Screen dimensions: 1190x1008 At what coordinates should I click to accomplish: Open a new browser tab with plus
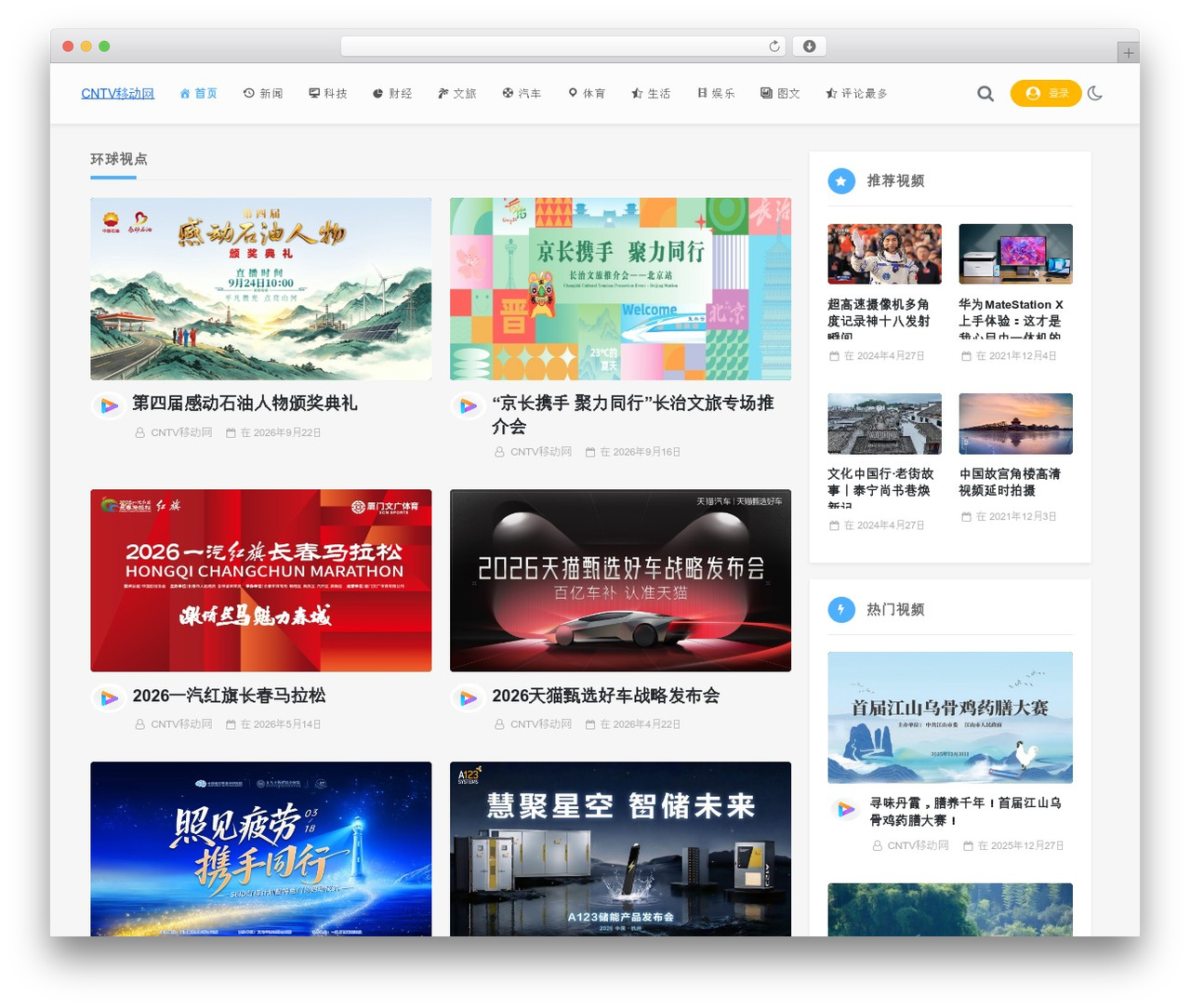coord(1128,53)
